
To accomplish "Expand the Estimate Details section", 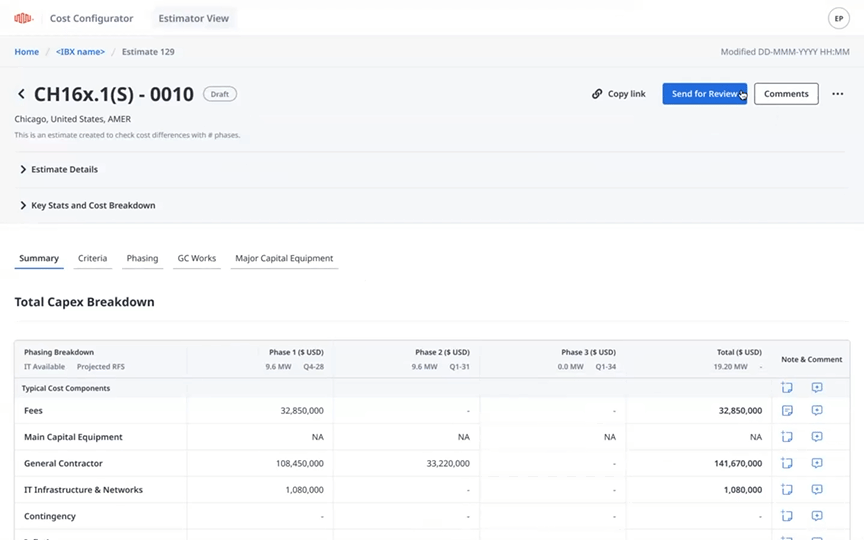I will (x=59, y=170).
